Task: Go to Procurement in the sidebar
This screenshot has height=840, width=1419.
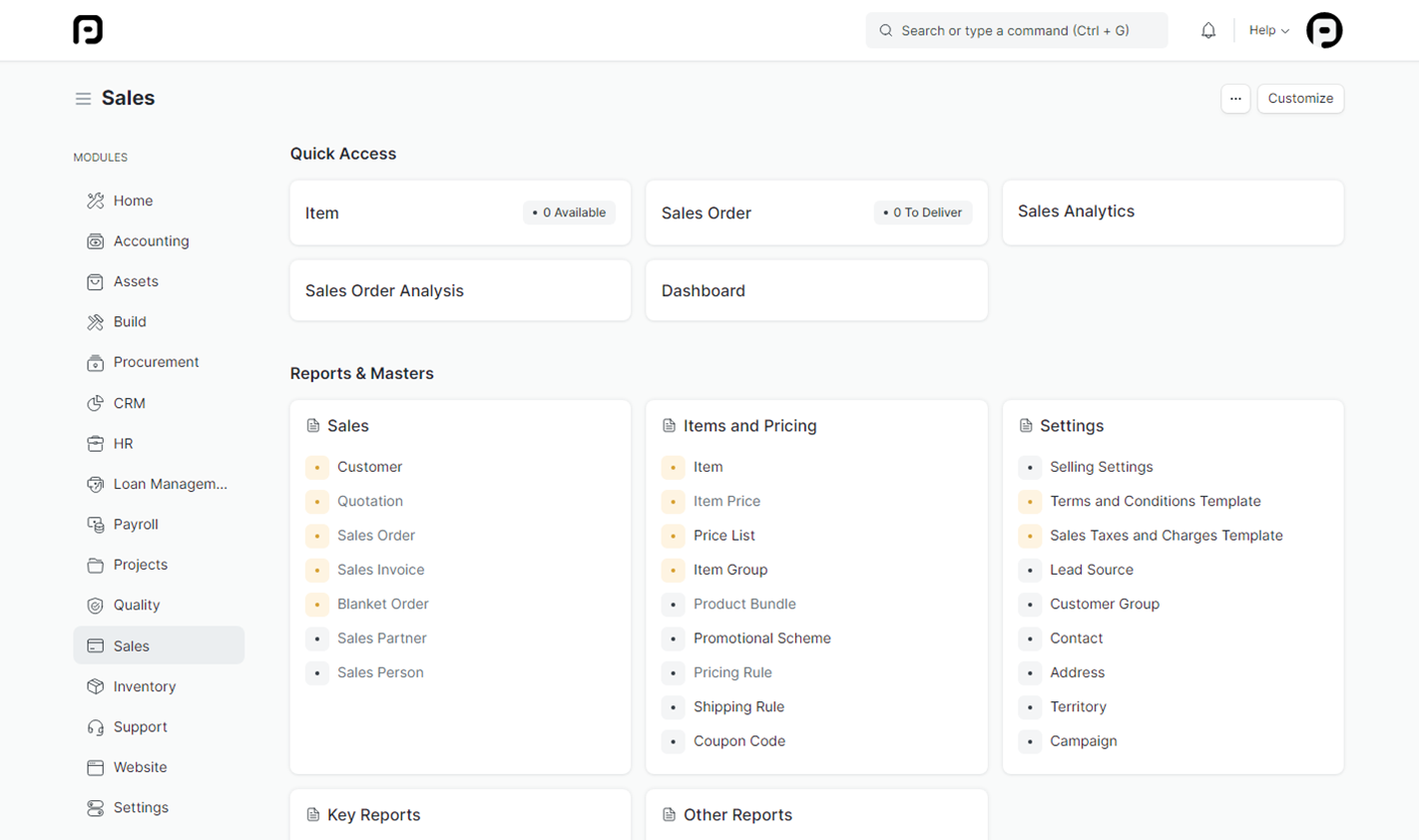Action: (156, 362)
